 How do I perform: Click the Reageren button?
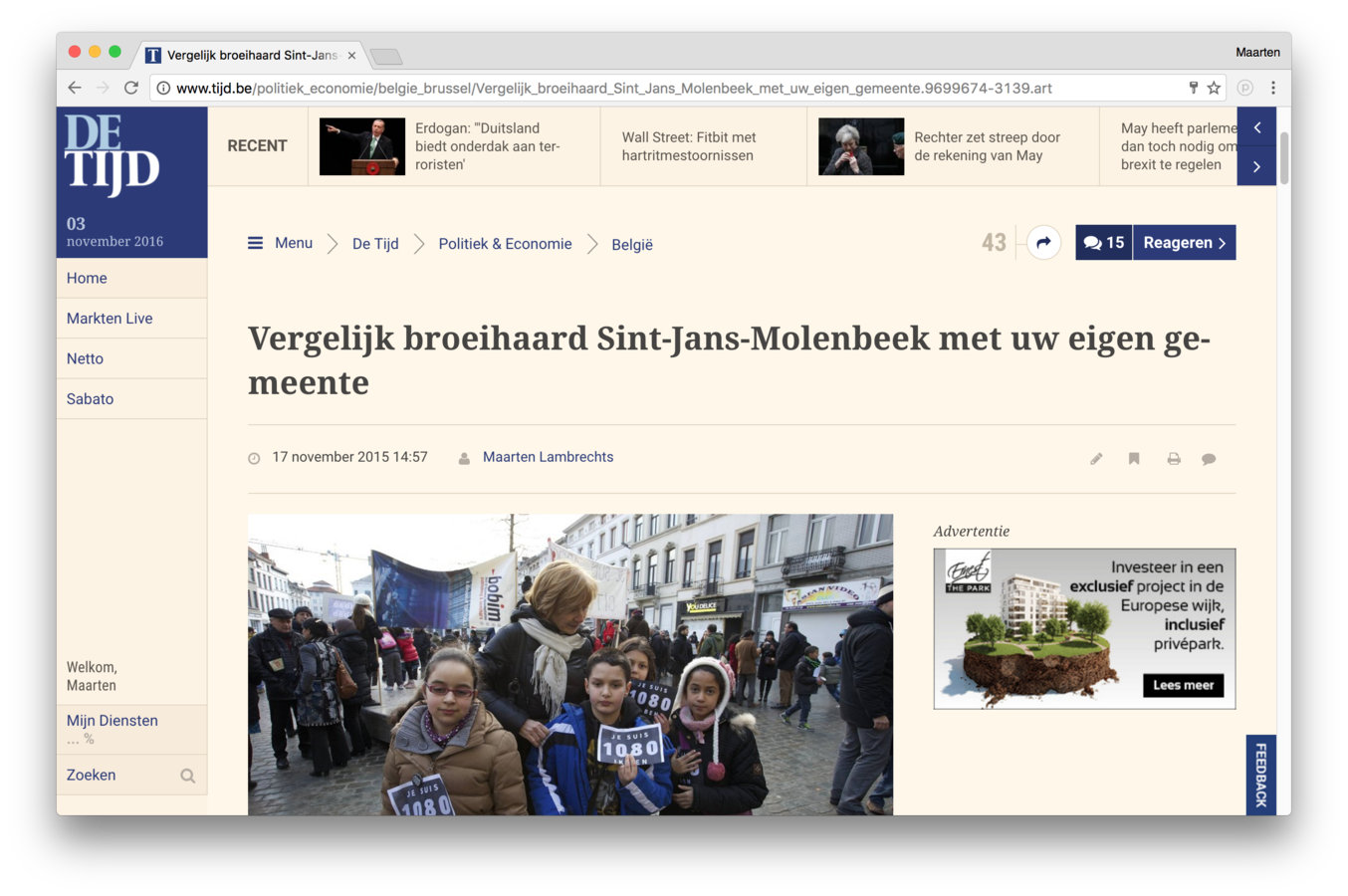[x=1184, y=243]
